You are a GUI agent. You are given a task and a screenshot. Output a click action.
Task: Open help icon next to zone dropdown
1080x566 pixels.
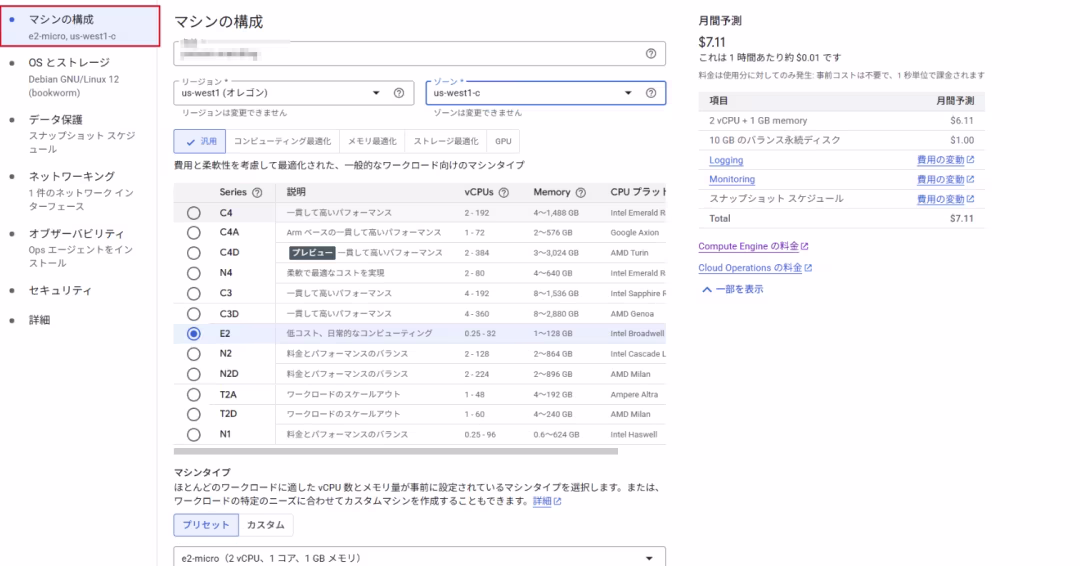click(650, 93)
